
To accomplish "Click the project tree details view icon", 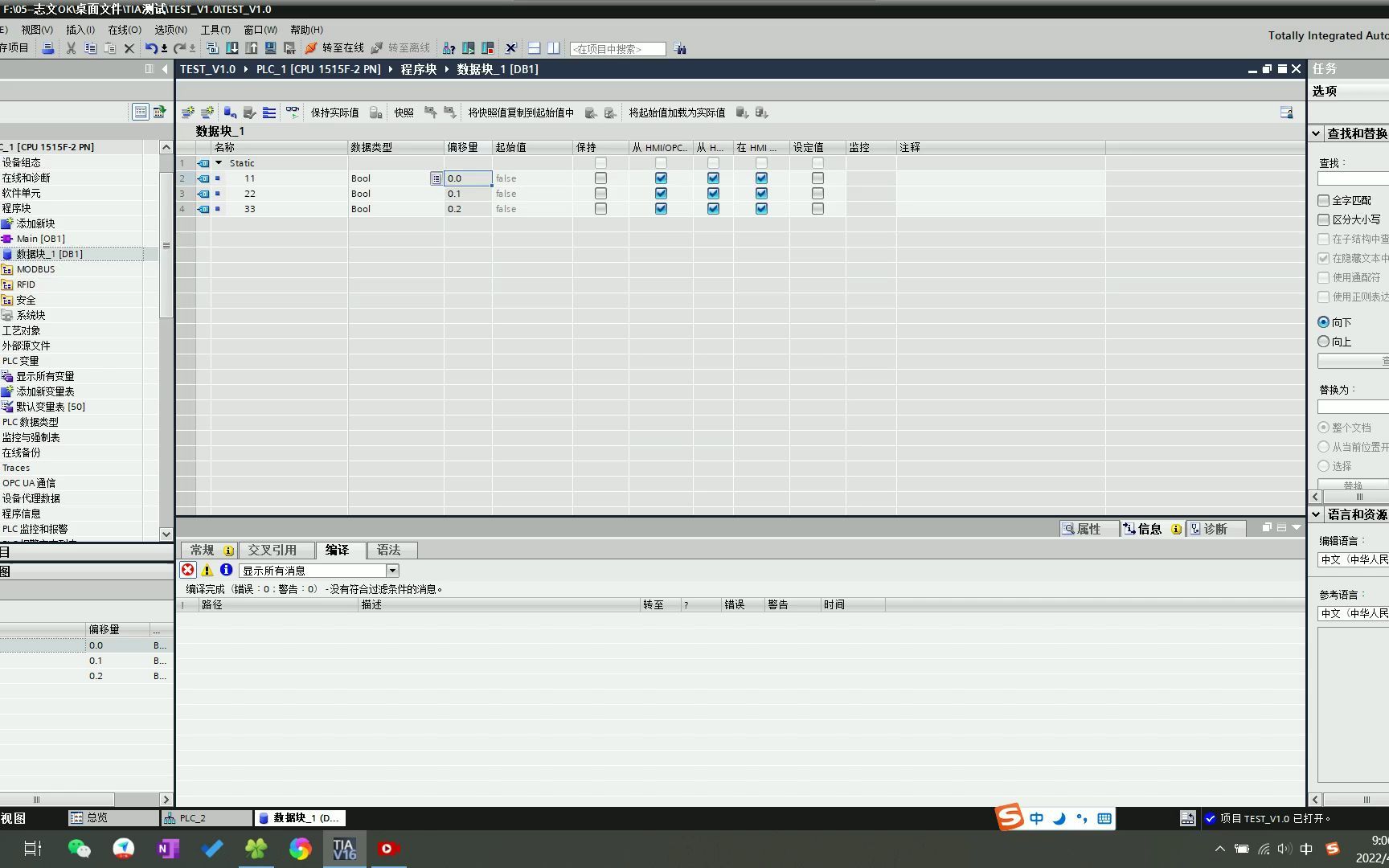I will pyautogui.click(x=140, y=112).
